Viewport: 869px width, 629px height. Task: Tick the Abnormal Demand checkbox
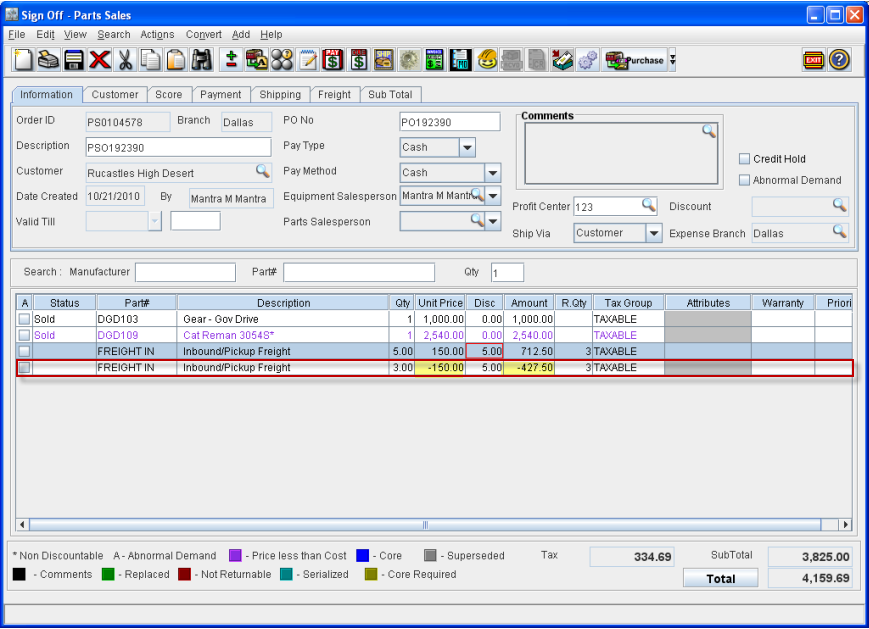(x=744, y=180)
